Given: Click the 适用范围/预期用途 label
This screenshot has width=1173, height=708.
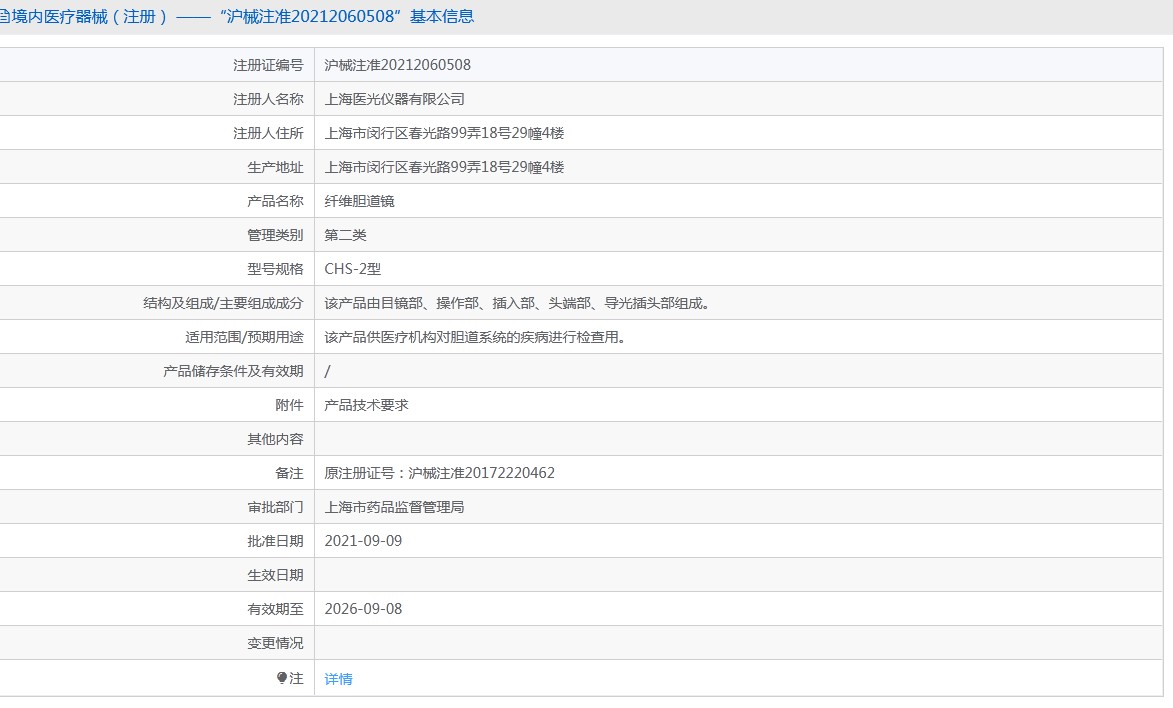Looking at the screenshot, I should pyautogui.click(x=244, y=338).
